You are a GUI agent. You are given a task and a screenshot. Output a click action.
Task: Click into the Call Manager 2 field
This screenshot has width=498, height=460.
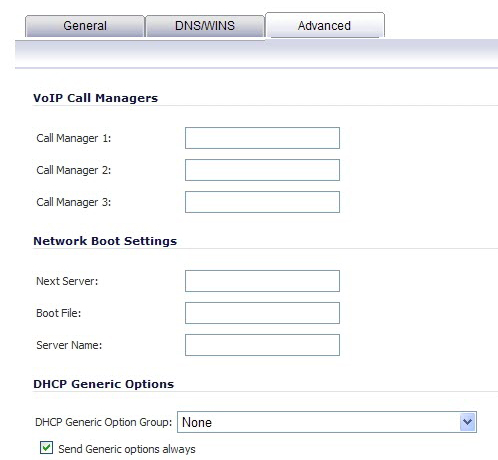(262, 170)
